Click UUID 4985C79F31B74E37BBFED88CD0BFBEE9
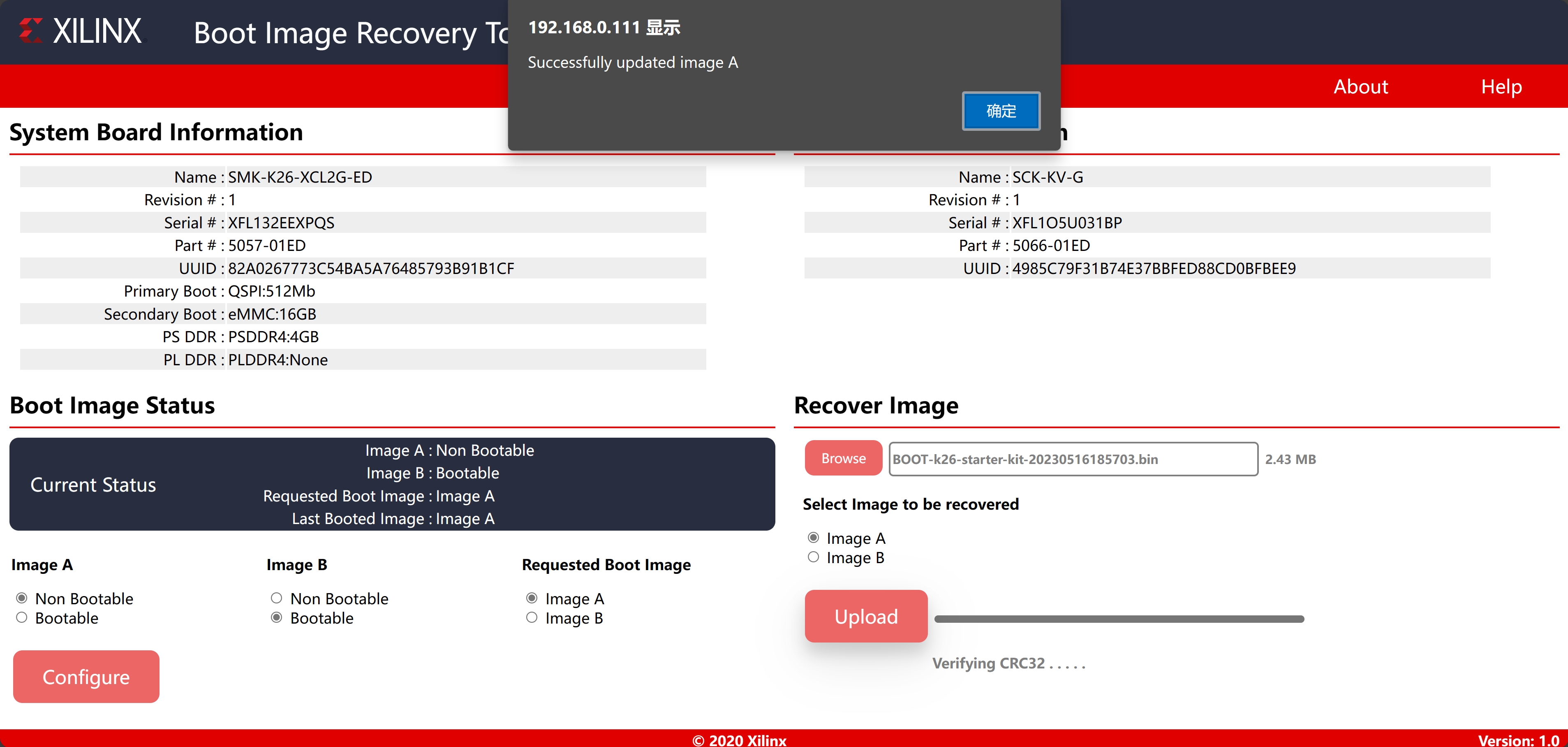Screen dimensions: 1568x747 1154,269
